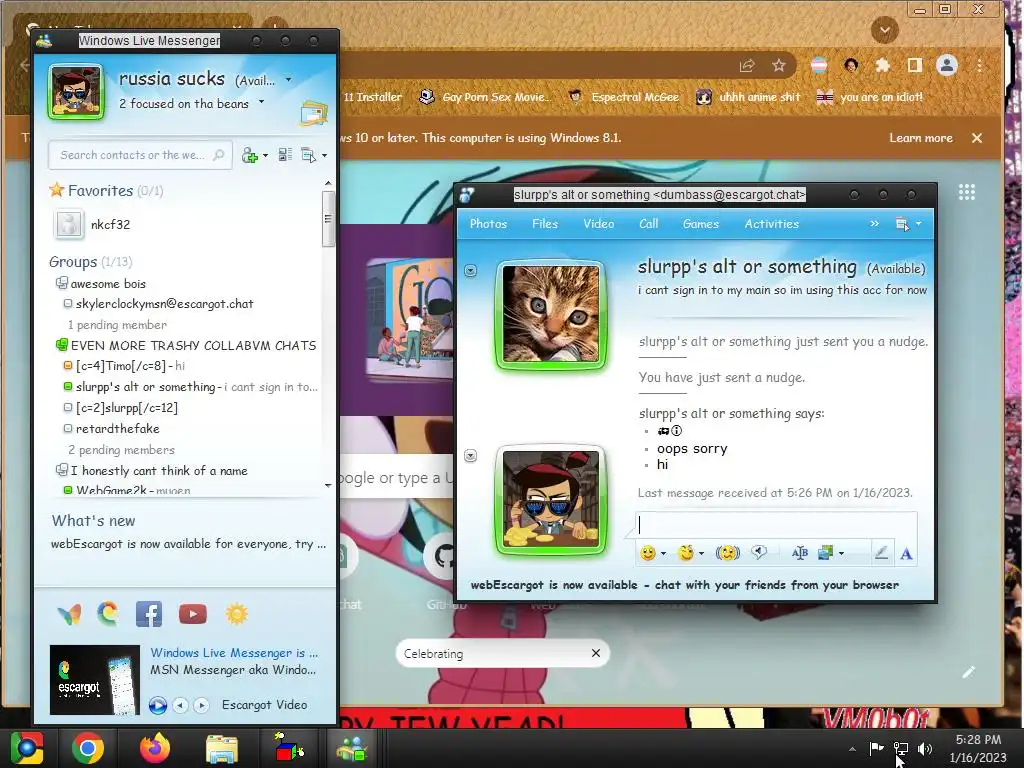Go to the next Escargot video item
This screenshot has width=1024, height=768.
tap(201, 705)
